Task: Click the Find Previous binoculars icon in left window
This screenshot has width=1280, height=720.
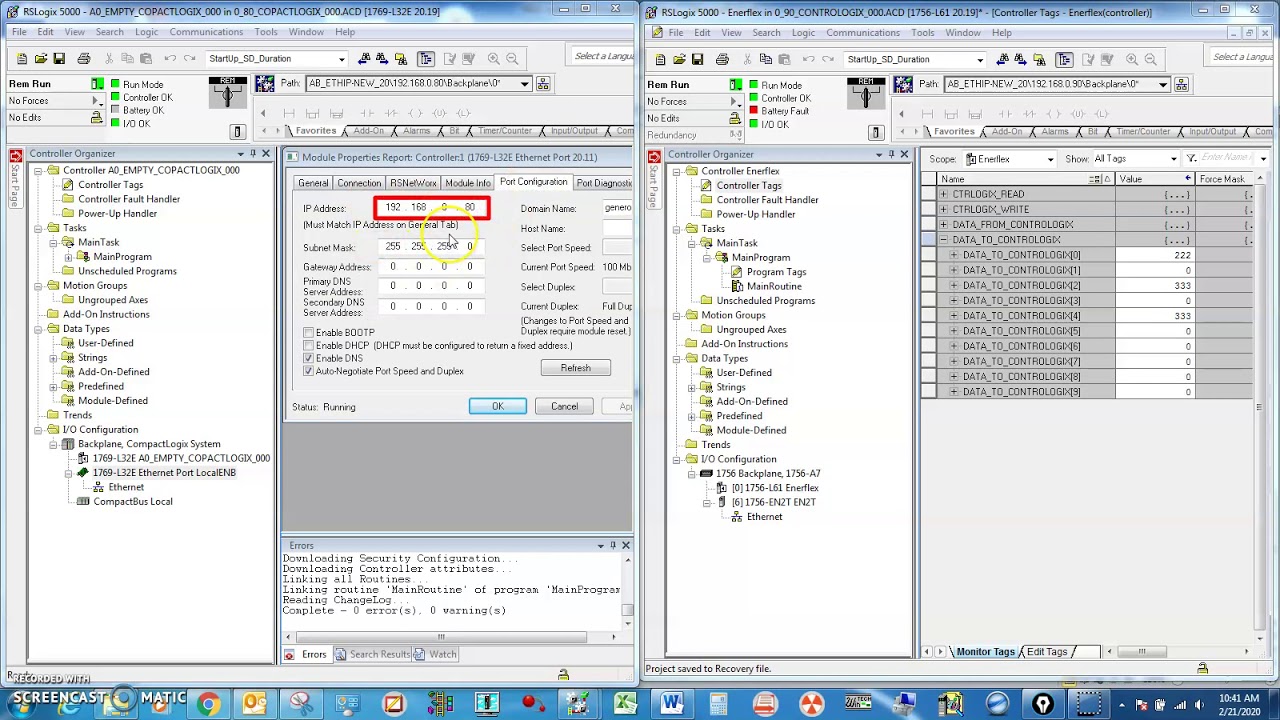Action: [364, 59]
